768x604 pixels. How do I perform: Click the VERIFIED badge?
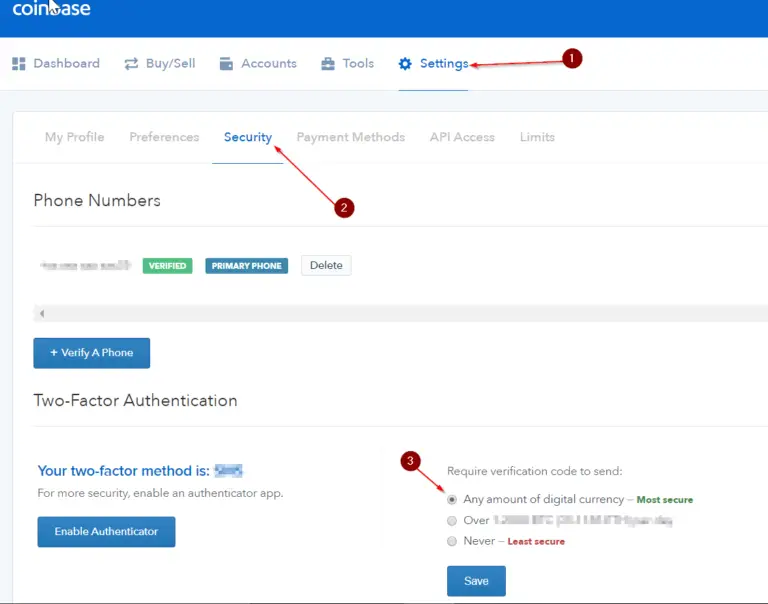(x=168, y=266)
